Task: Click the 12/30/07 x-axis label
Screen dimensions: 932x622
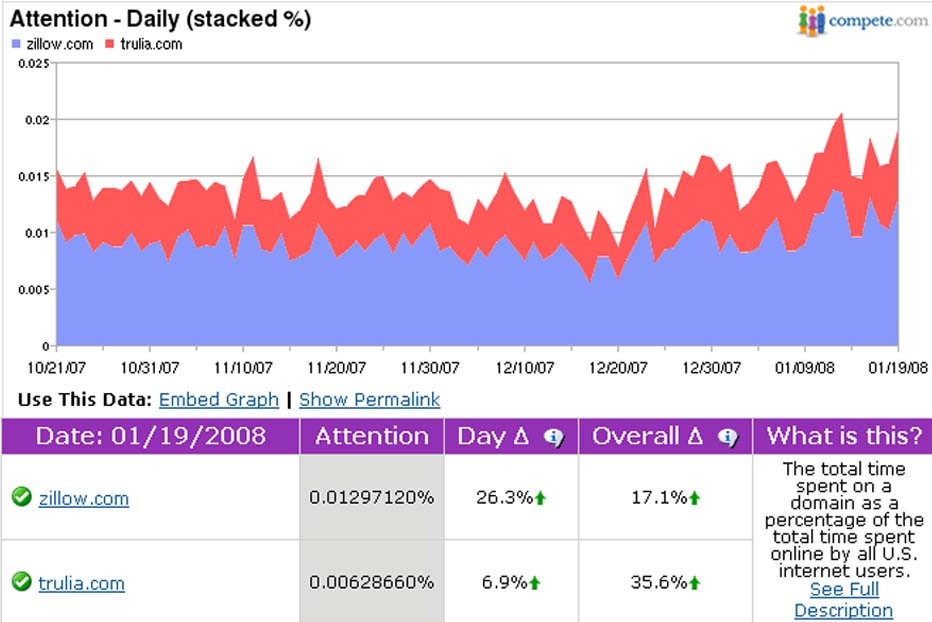Action: [711, 368]
